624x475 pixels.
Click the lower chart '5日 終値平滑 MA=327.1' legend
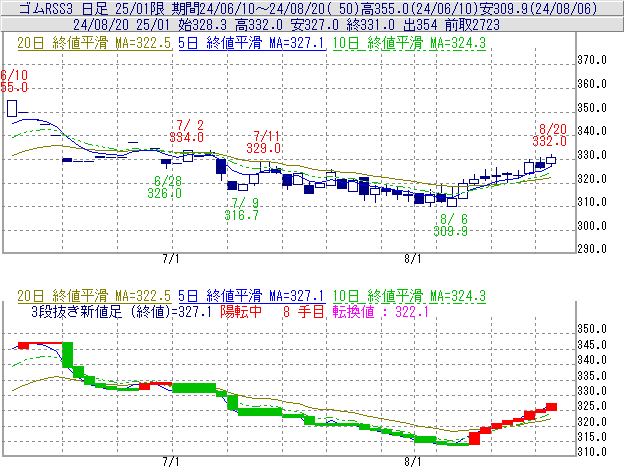point(252,296)
